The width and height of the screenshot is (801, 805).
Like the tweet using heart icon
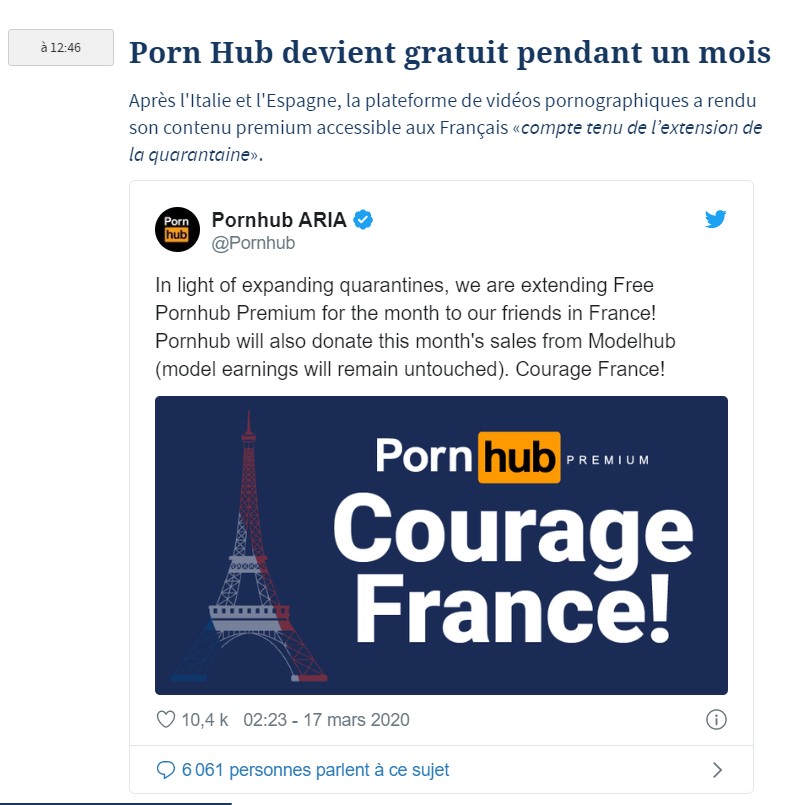(x=165, y=719)
